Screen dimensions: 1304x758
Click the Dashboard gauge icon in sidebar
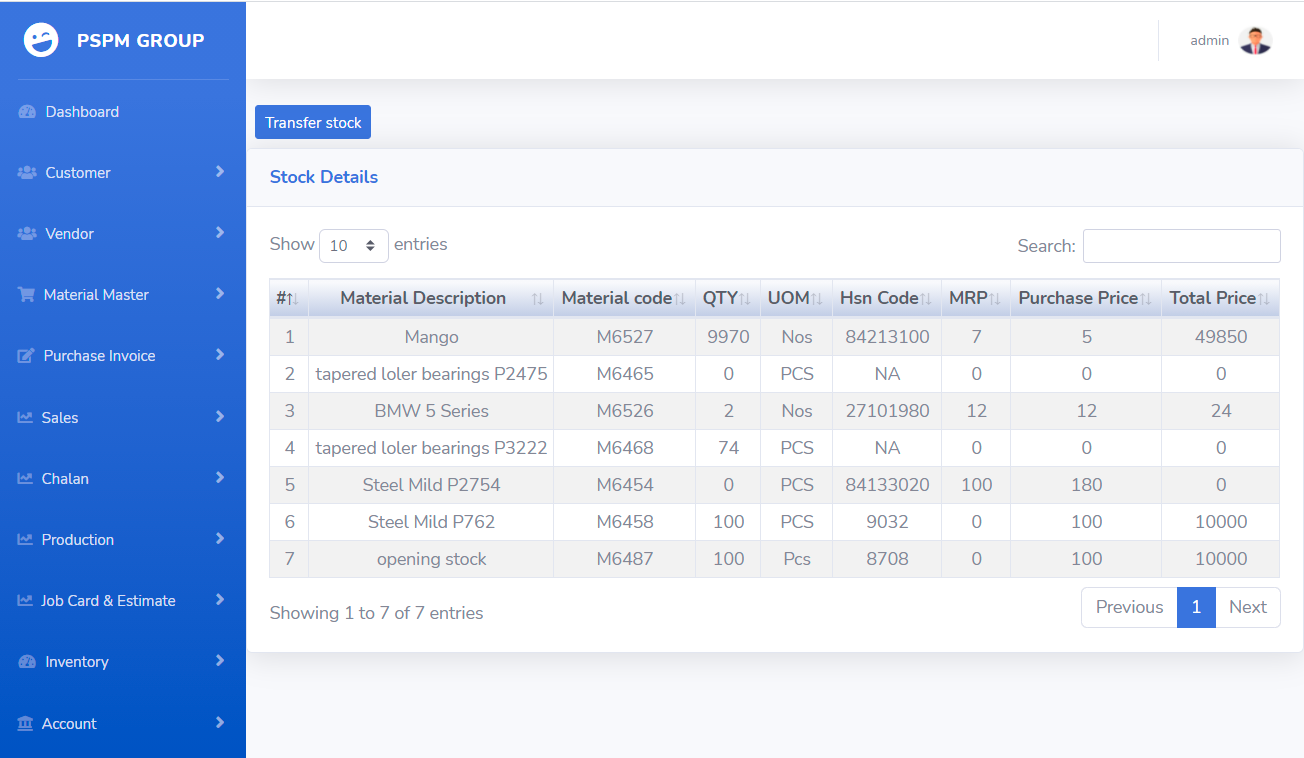(27, 112)
